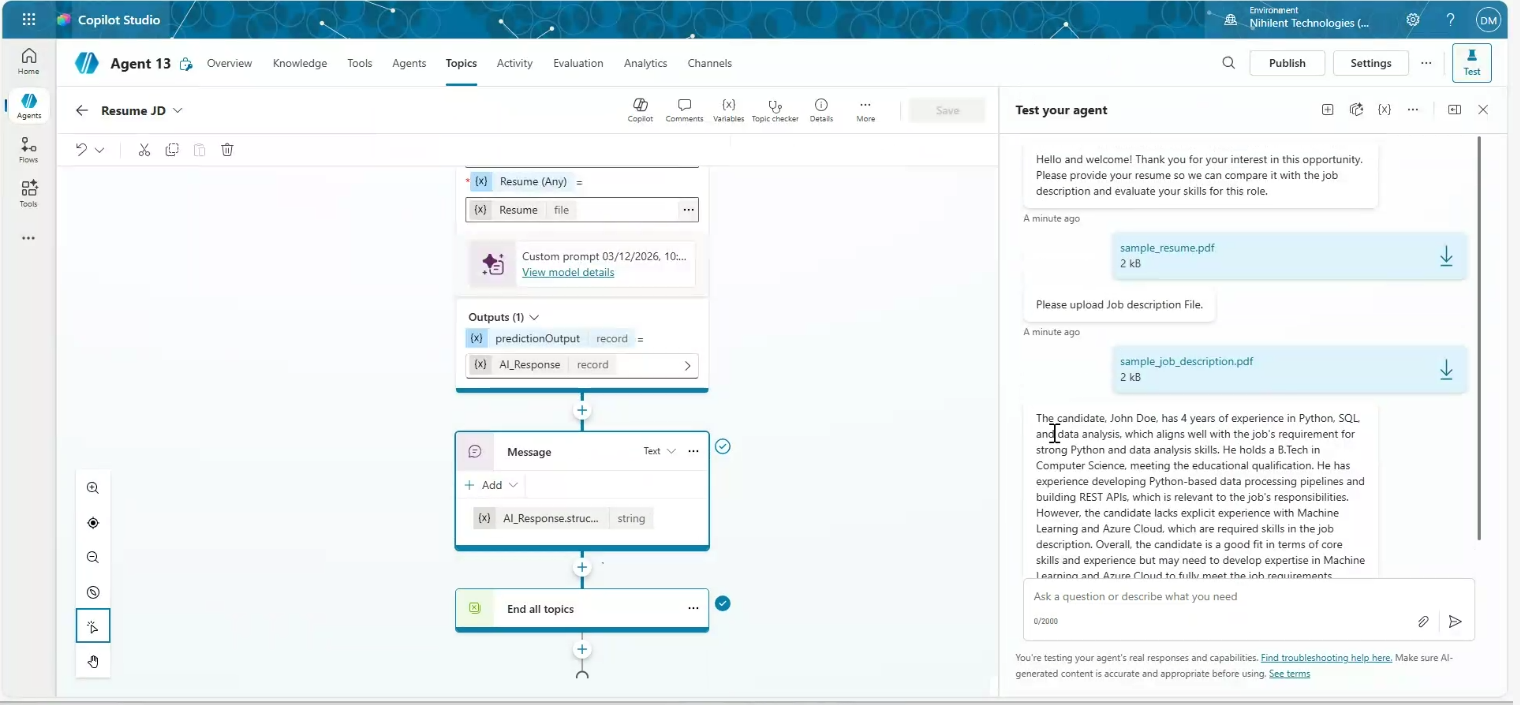Click the attach file paperclip icon
1520x705 pixels.
pos(1423,621)
